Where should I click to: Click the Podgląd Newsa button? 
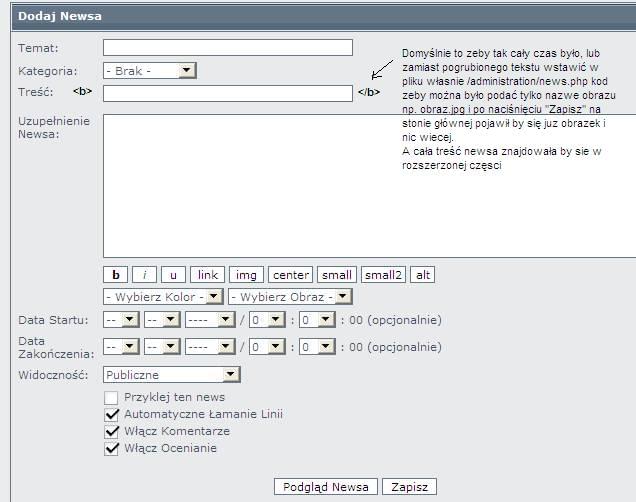coord(326,487)
